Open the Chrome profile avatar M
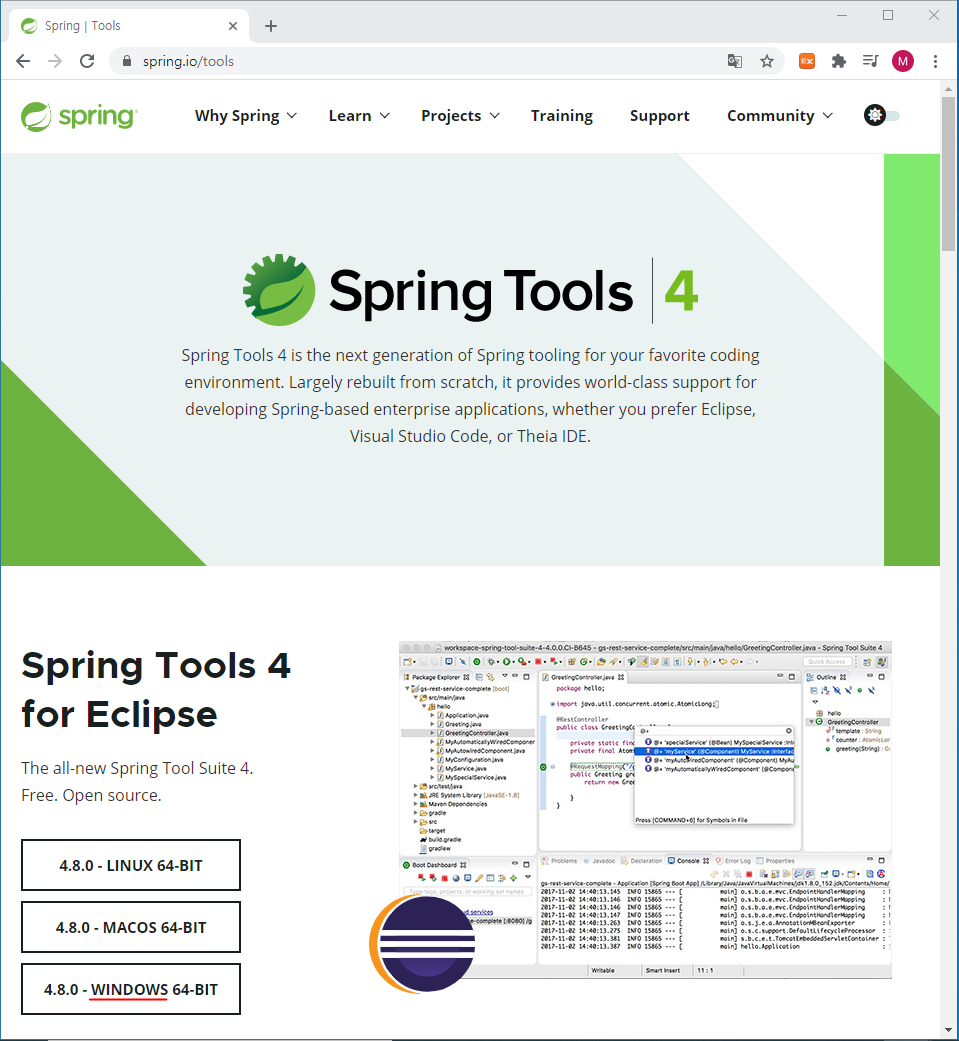This screenshot has height=1041, width=959. 903,61
